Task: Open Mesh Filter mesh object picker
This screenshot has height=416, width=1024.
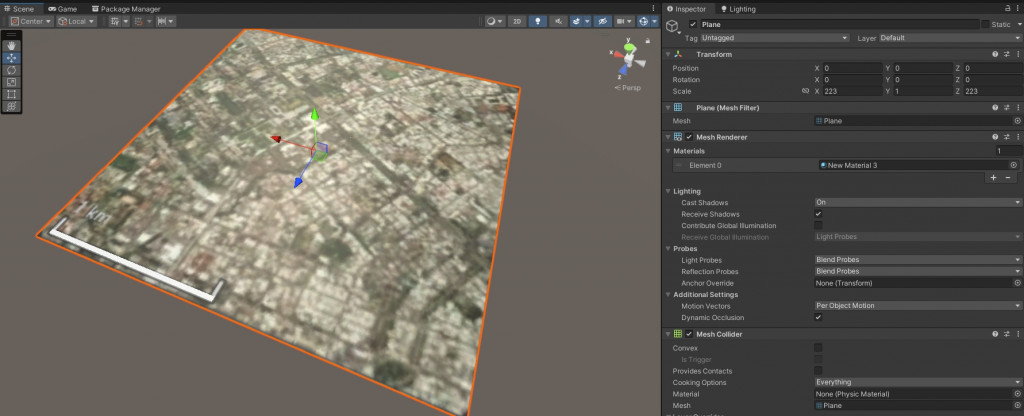Action: (1017, 121)
